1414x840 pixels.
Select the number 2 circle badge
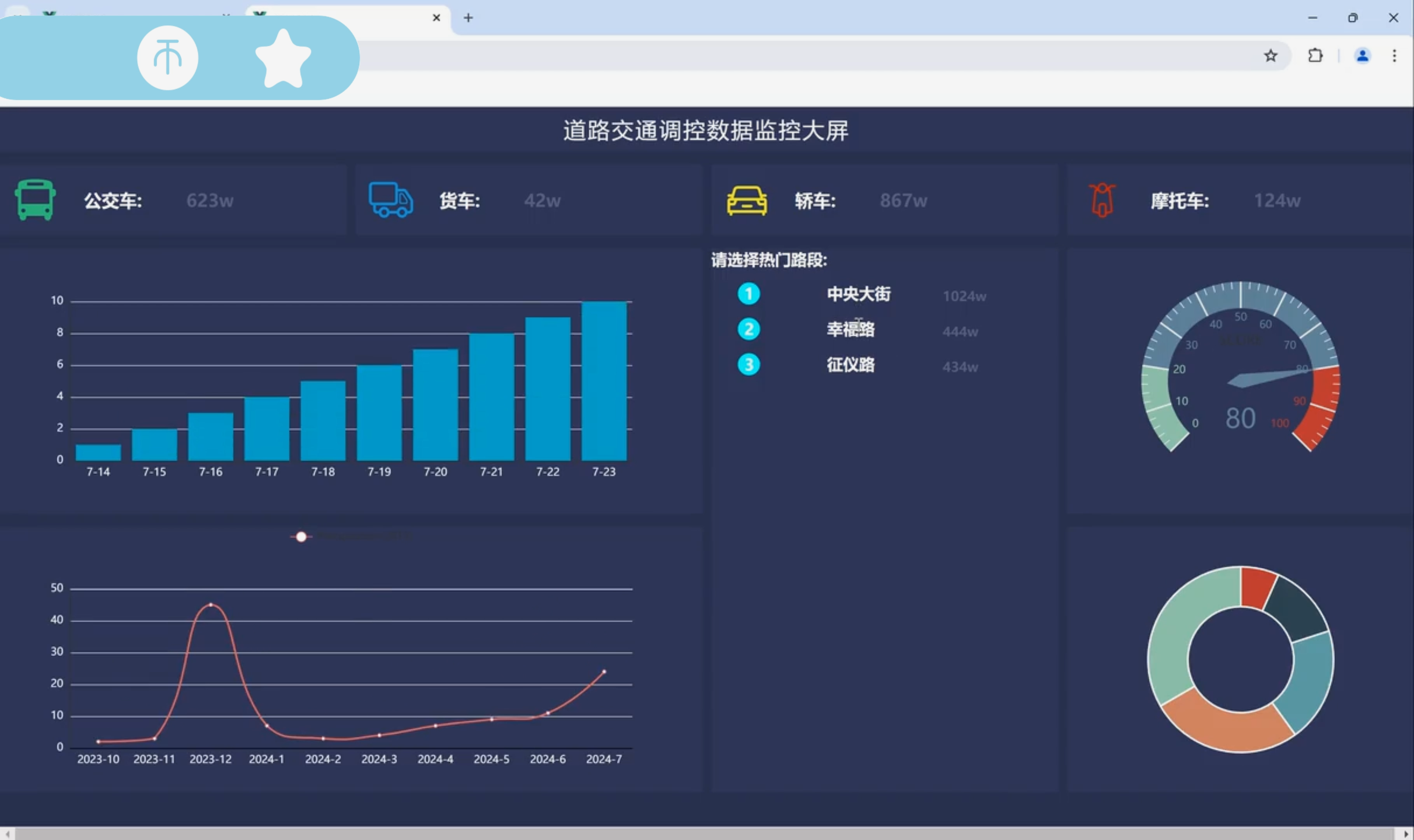pyautogui.click(x=748, y=329)
